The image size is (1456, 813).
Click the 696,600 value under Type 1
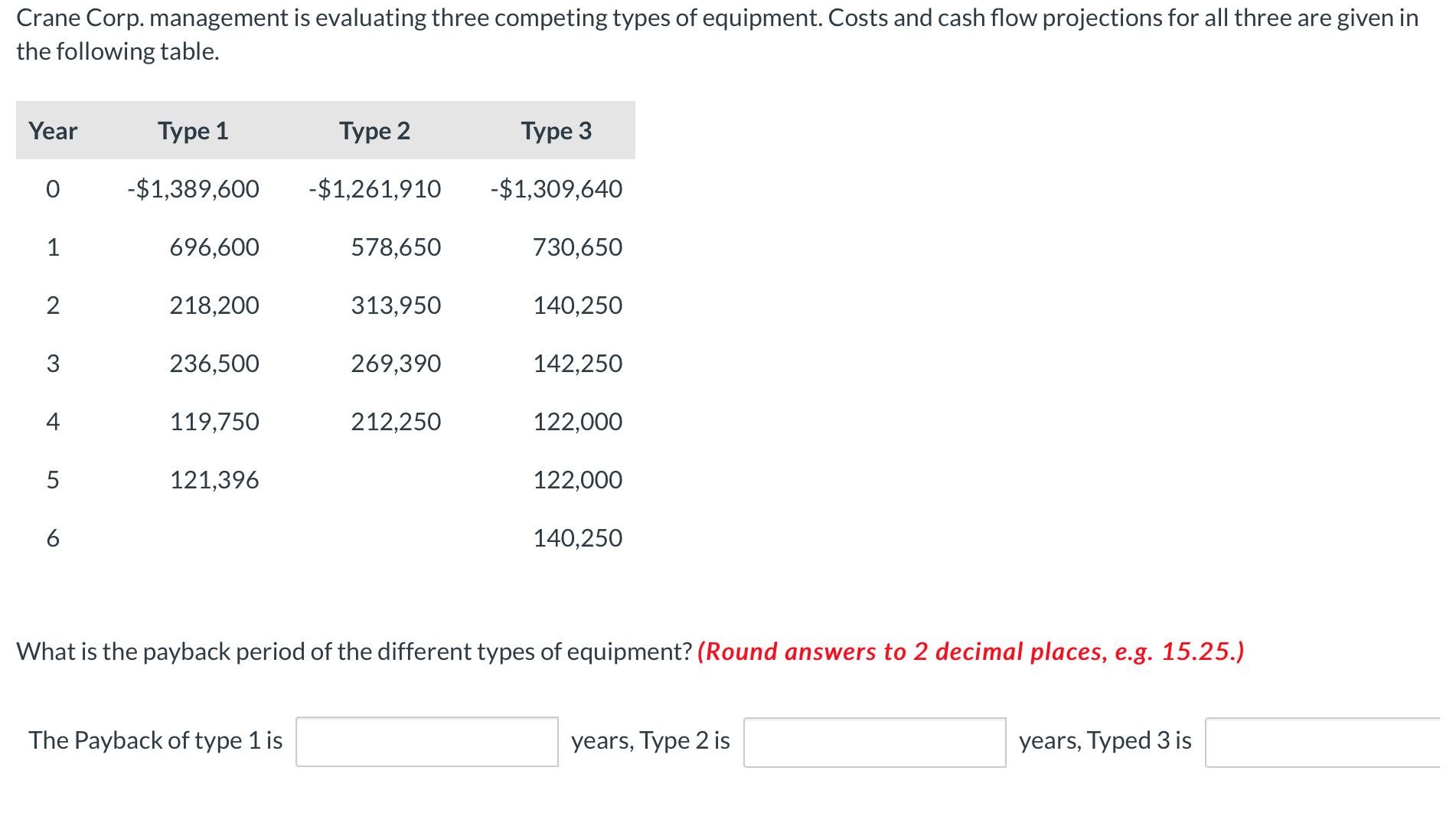[214, 247]
